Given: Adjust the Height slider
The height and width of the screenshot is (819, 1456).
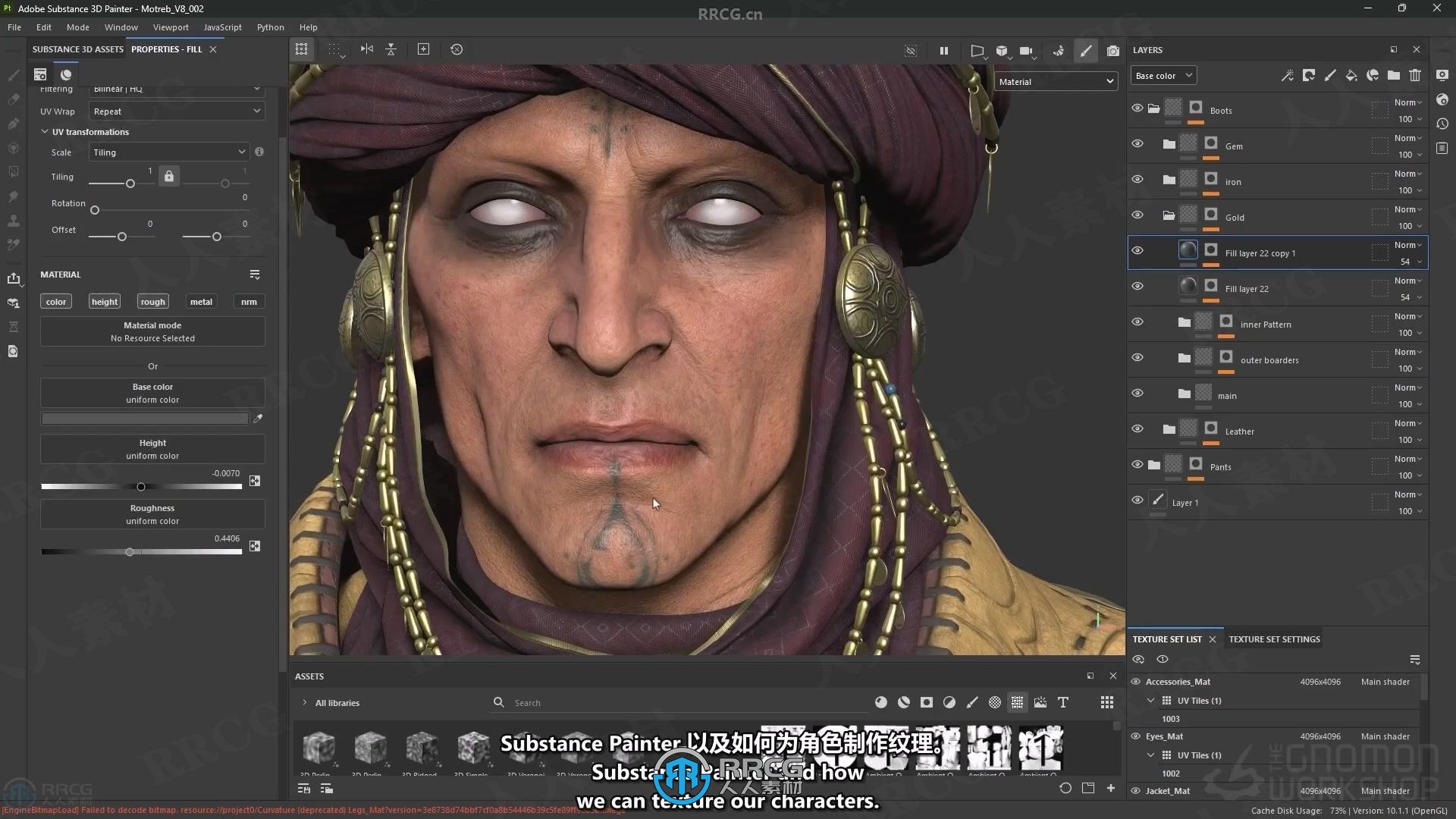Looking at the screenshot, I should (x=141, y=487).
